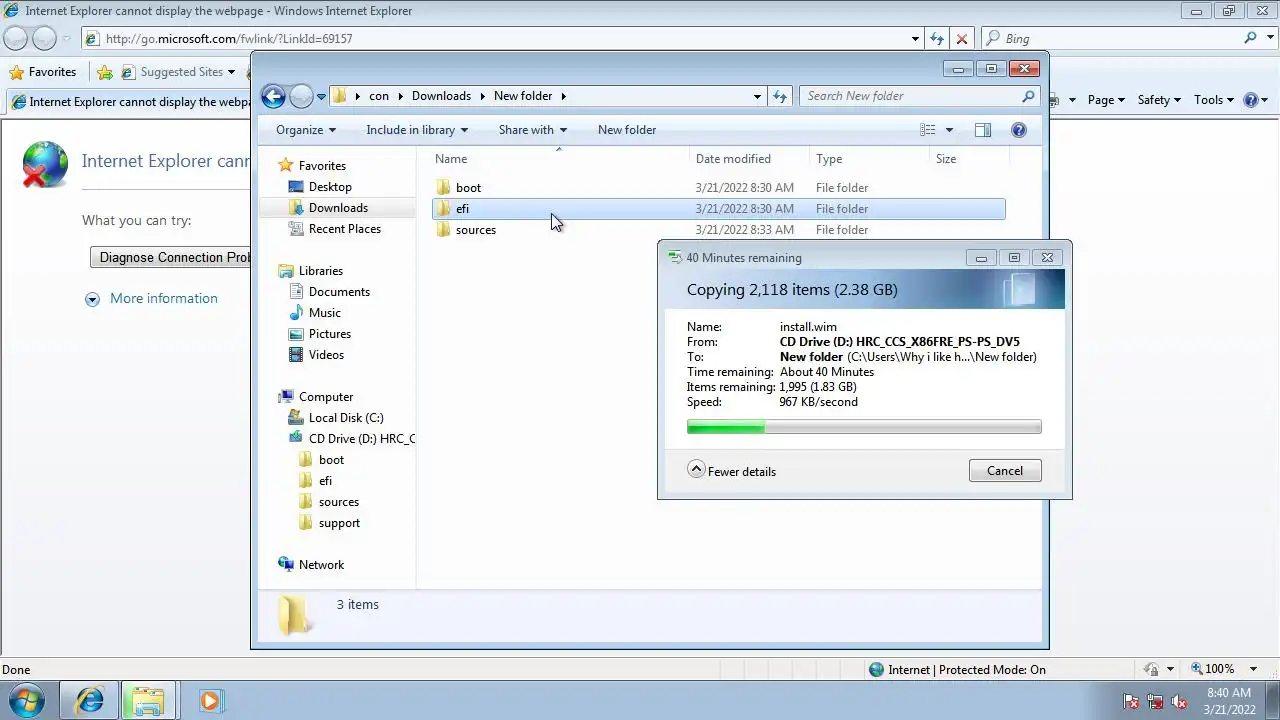Click the New folder toolbar button
Image resolution: width=1280 pixels, height=720 pixels.
[x=627, y=130]
